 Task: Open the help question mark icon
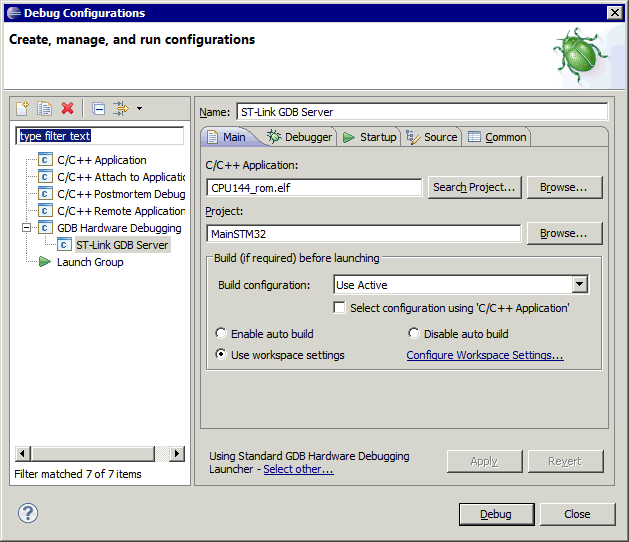point(28,514)
